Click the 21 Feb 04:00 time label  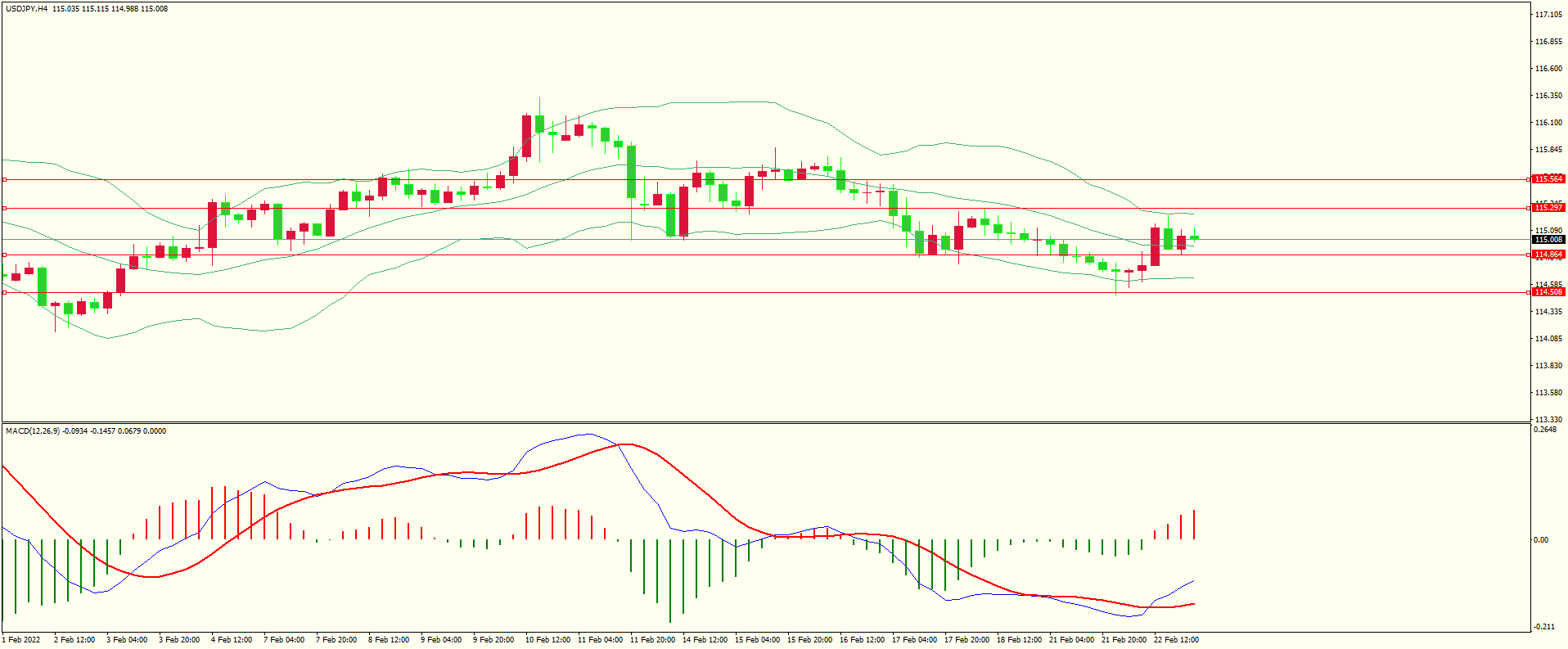(x=1072, y=640)
